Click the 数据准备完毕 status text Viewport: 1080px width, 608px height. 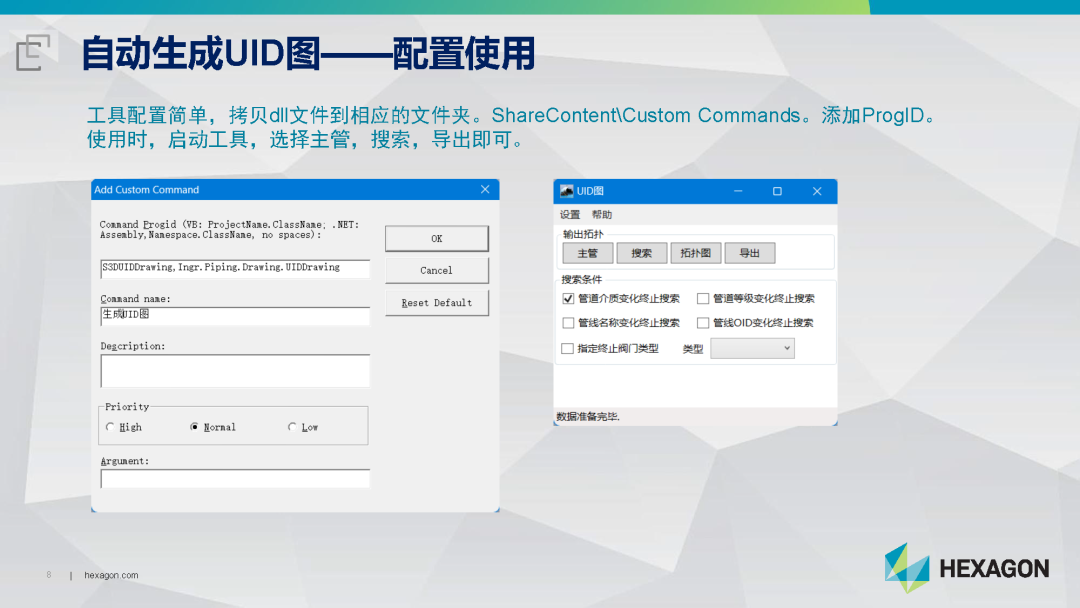pos(588,417)
